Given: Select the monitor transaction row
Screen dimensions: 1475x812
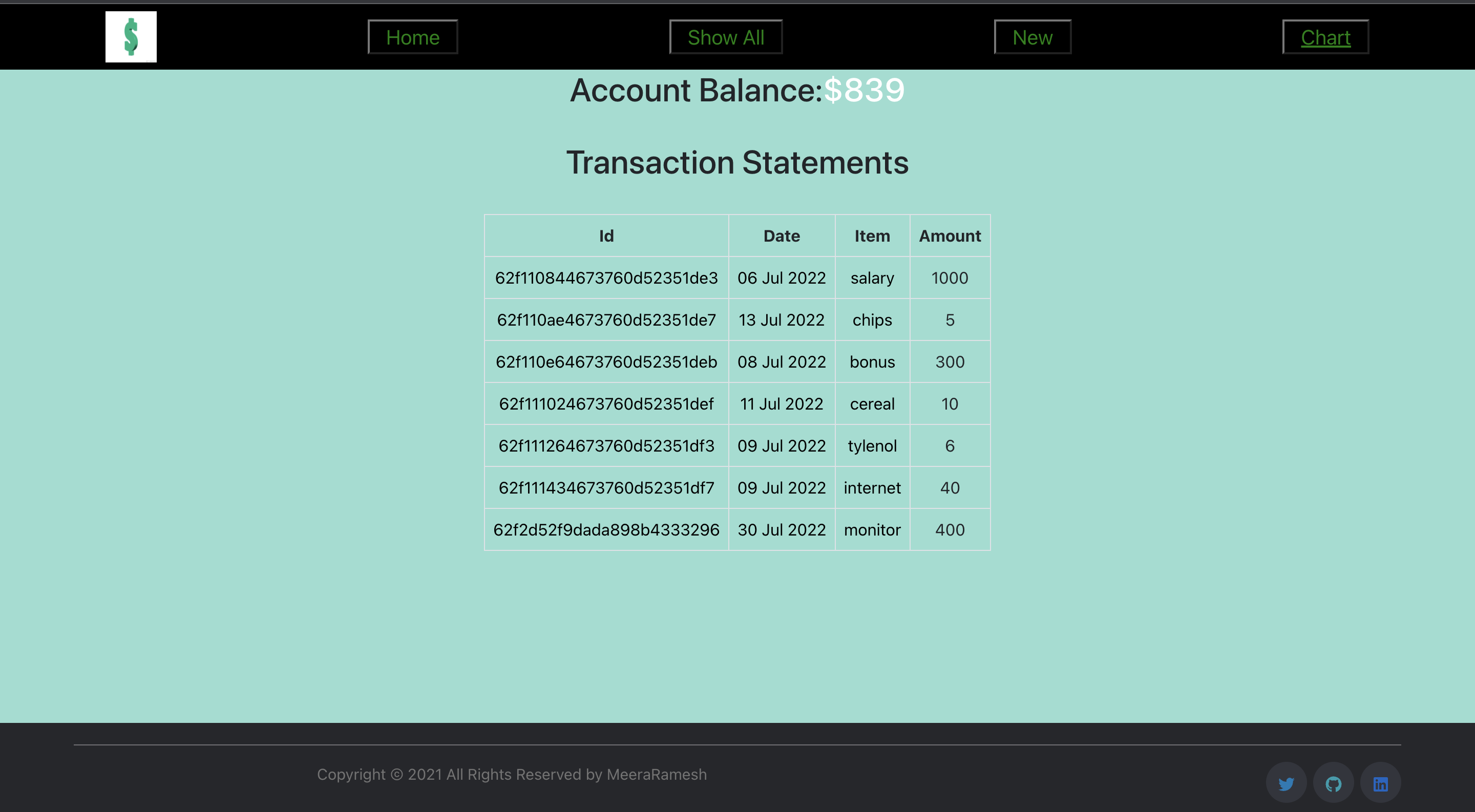Looking at the screenshot, I should click(737, 529).
